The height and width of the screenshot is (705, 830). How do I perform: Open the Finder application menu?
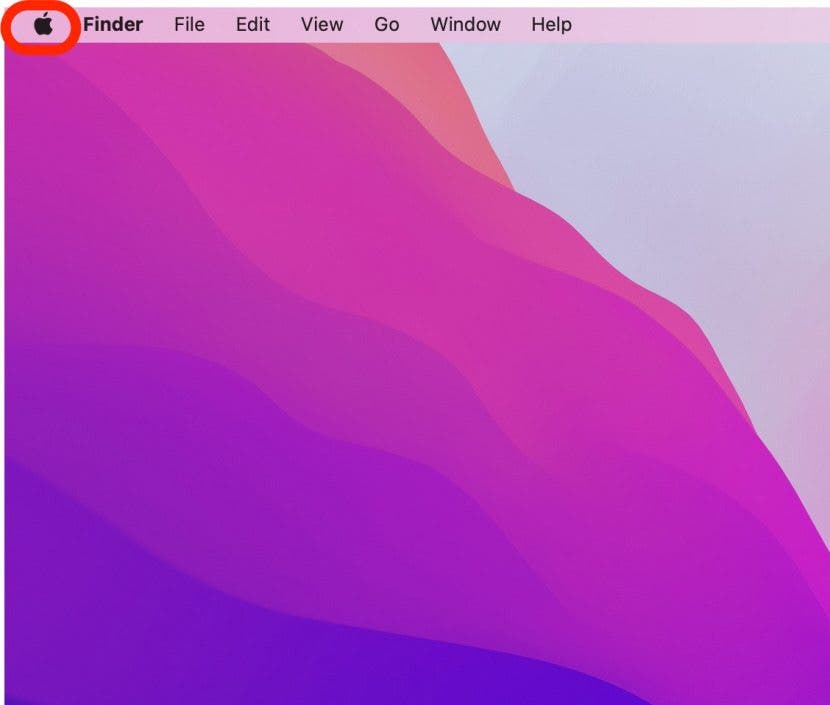(x=112, y=25)
